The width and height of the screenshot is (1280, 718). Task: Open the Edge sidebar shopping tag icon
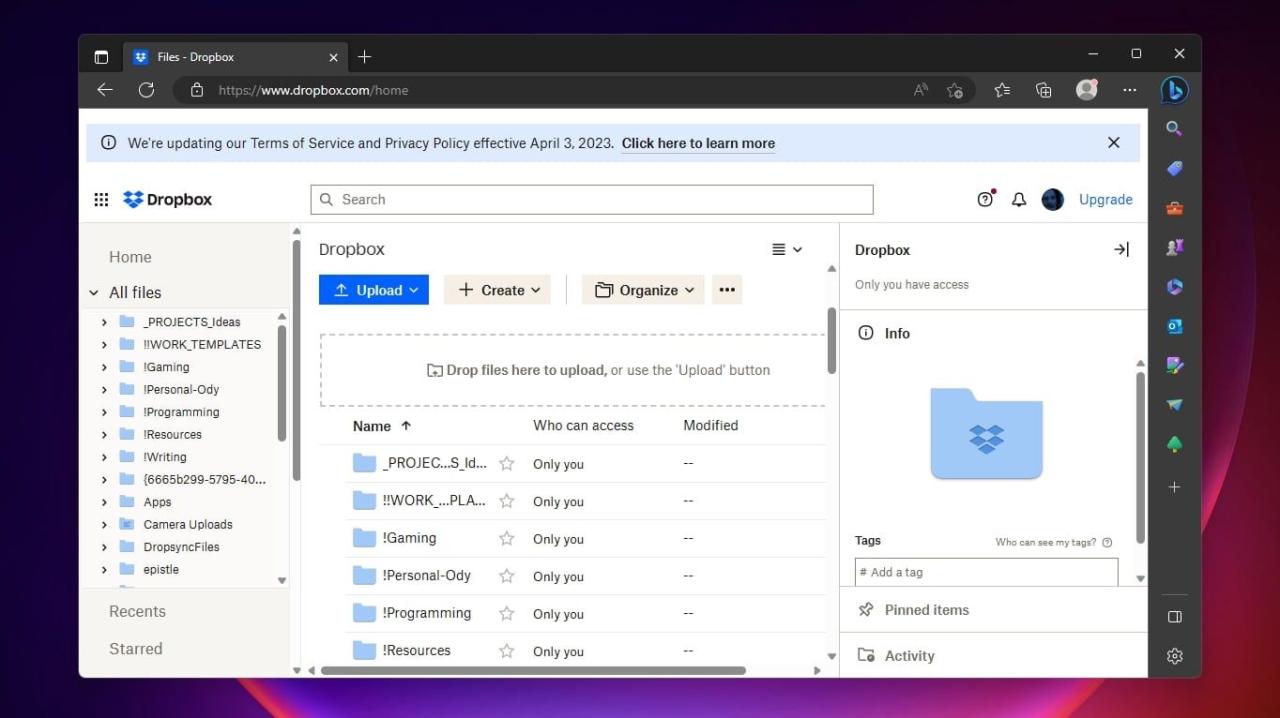pos(1174,168)
